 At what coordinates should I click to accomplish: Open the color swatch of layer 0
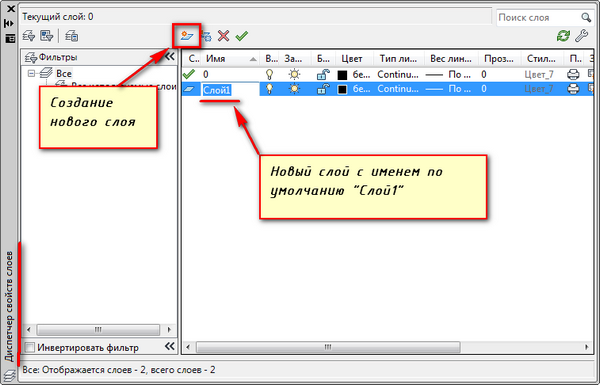coord(342,75)
